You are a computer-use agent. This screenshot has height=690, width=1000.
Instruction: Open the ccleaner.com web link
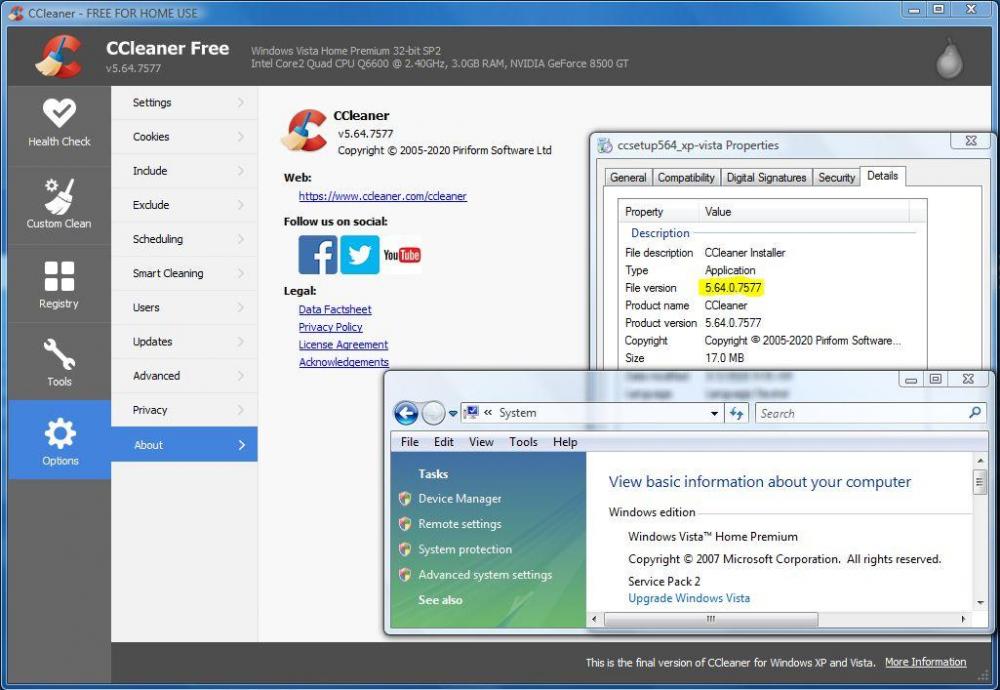pos(383,196)
